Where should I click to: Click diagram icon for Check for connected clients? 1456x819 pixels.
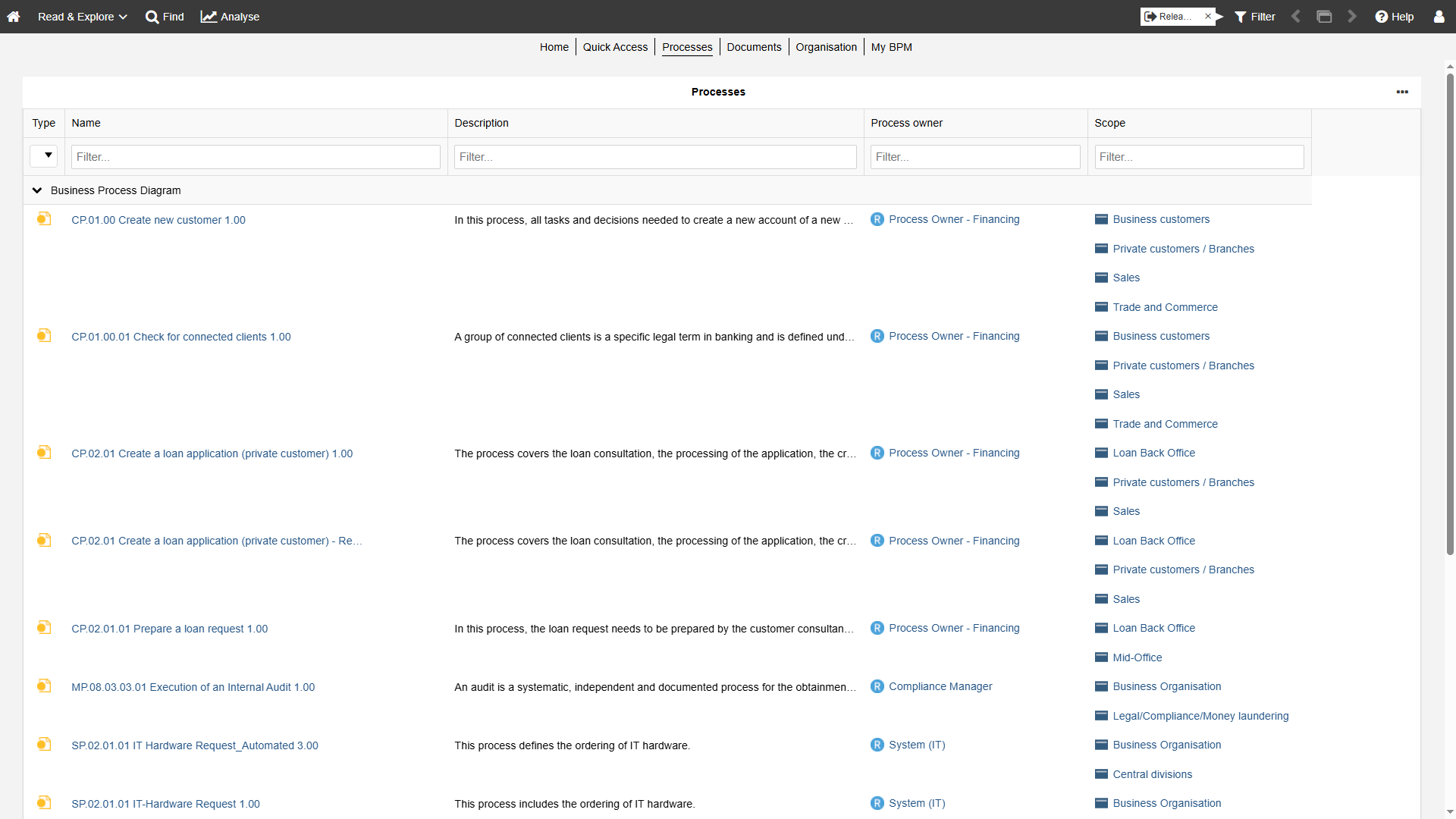(44, 336)
